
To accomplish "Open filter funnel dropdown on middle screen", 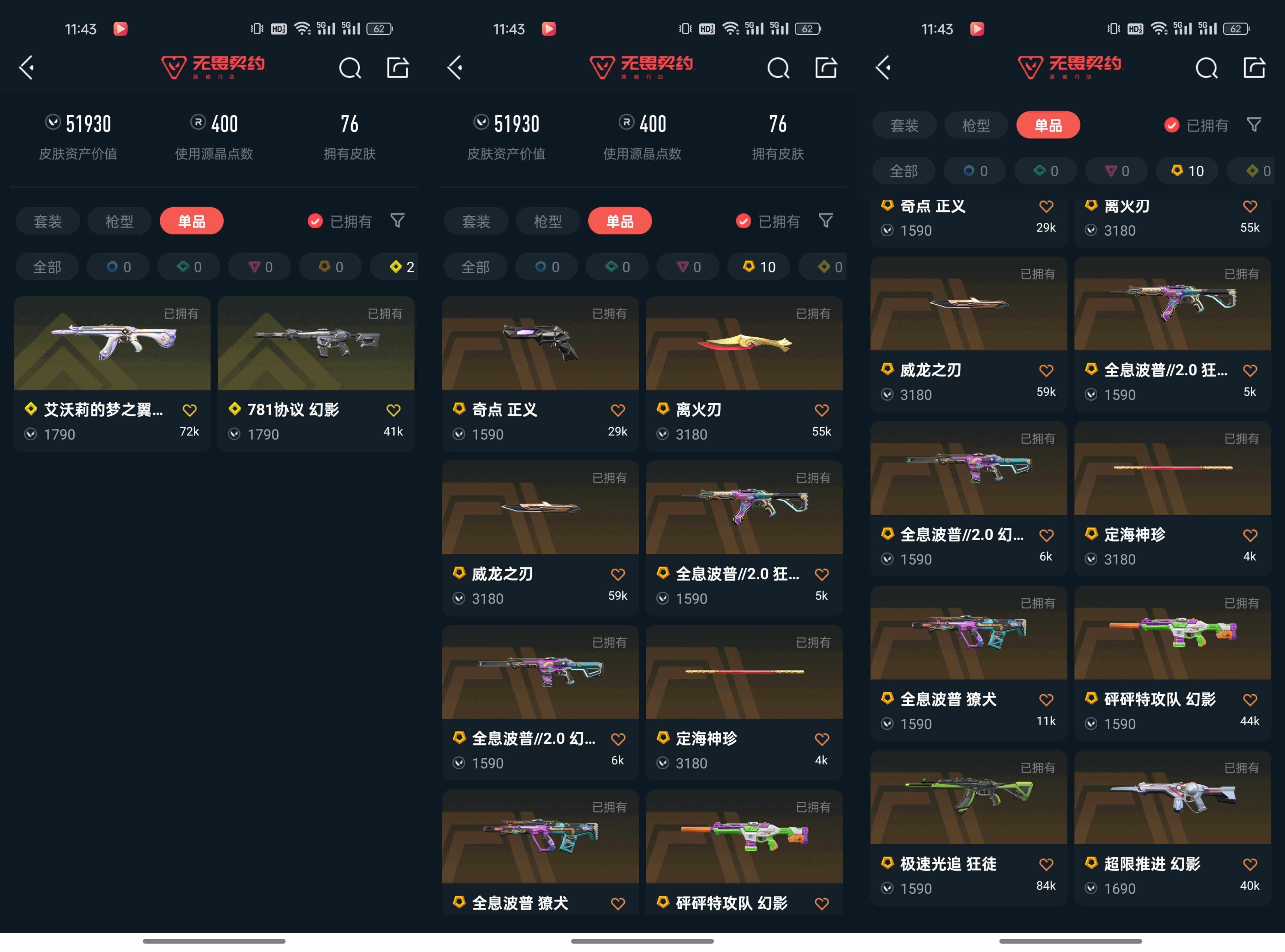I will point(825,221).
